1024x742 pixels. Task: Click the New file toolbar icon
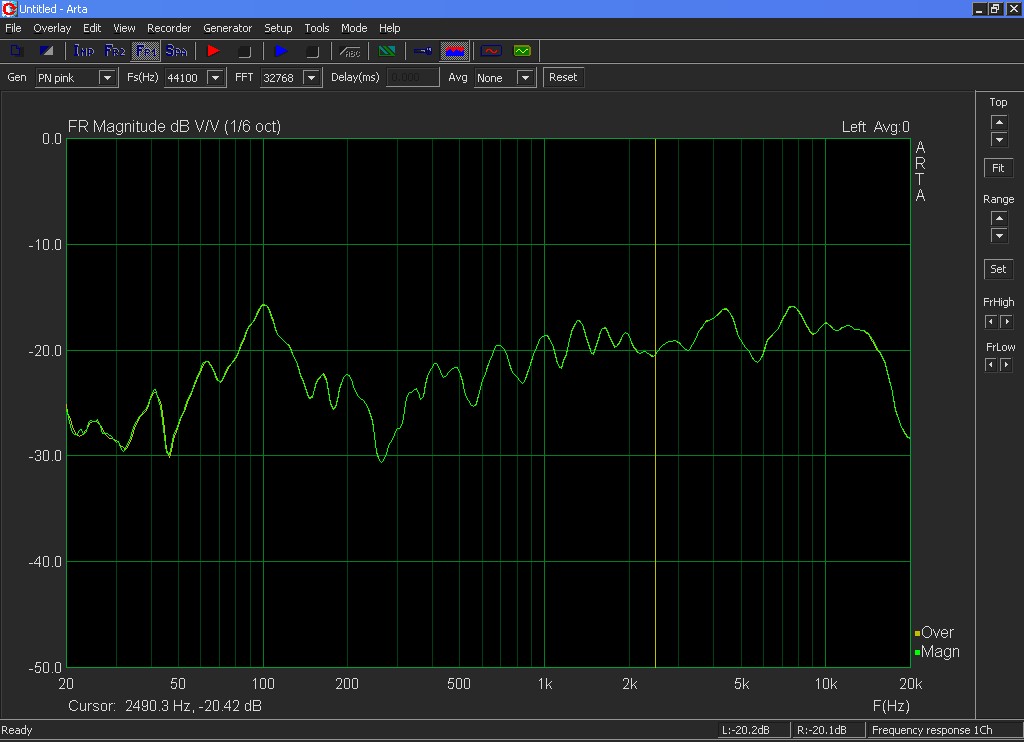pos(16,50)
